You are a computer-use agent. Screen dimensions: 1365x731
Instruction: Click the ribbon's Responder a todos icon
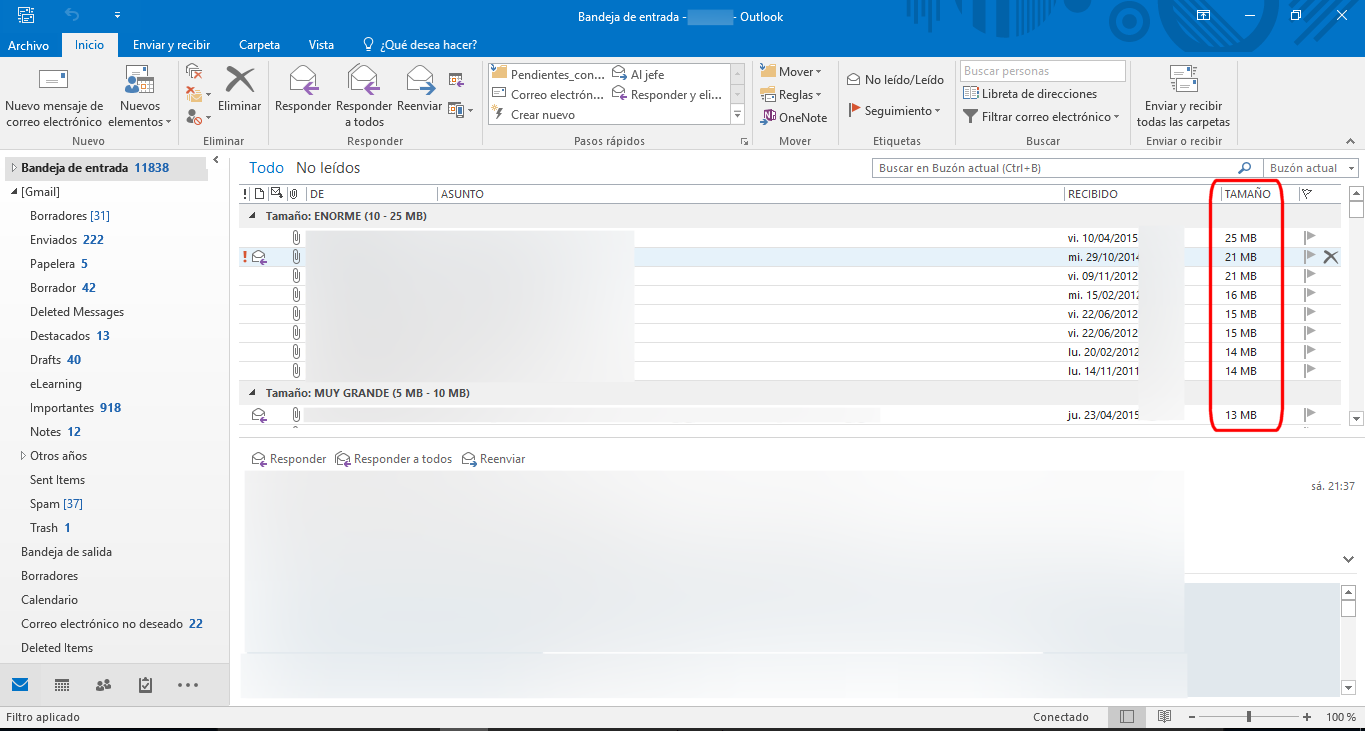[x=364, y=96]
